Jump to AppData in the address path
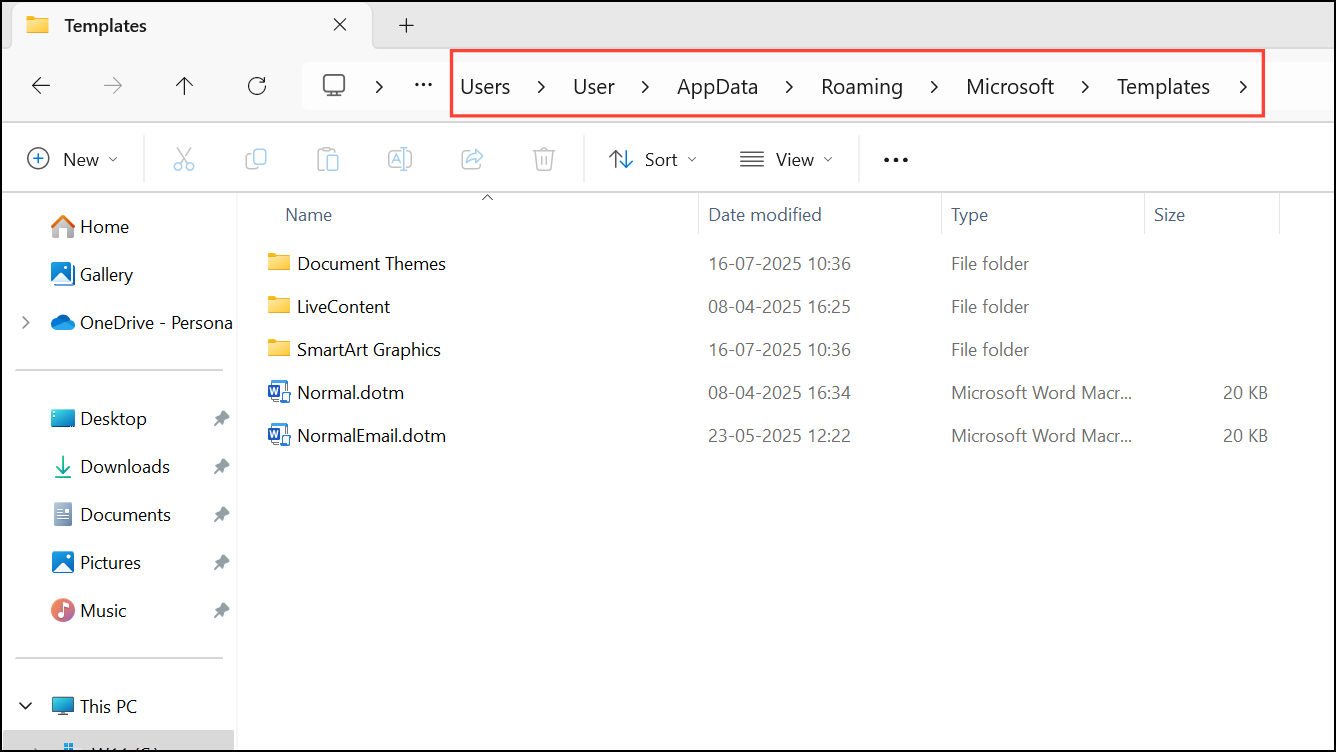 (717, 87)
